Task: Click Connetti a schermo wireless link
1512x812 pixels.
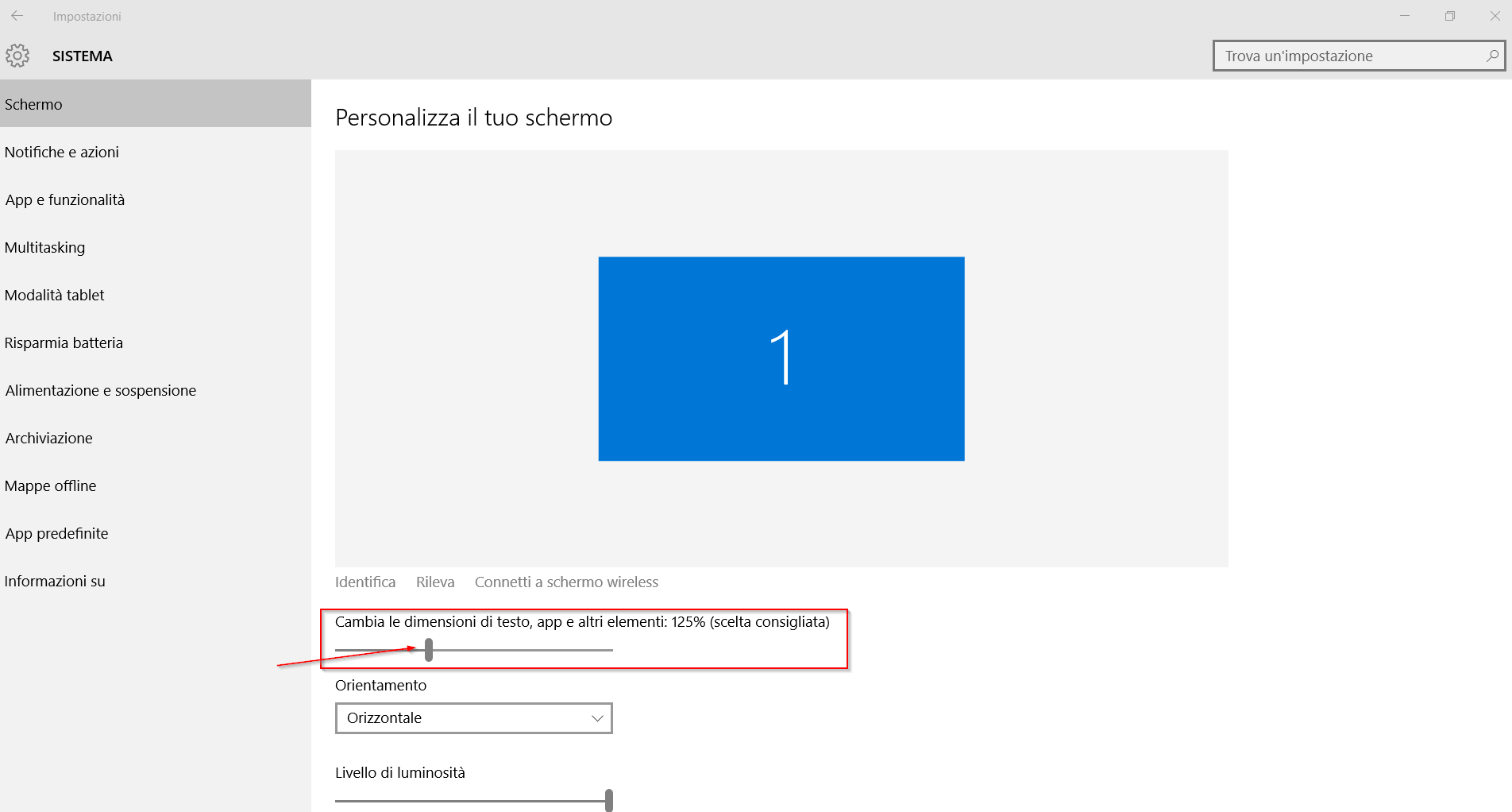Action: pyautogui.click(x=566, y=582)
